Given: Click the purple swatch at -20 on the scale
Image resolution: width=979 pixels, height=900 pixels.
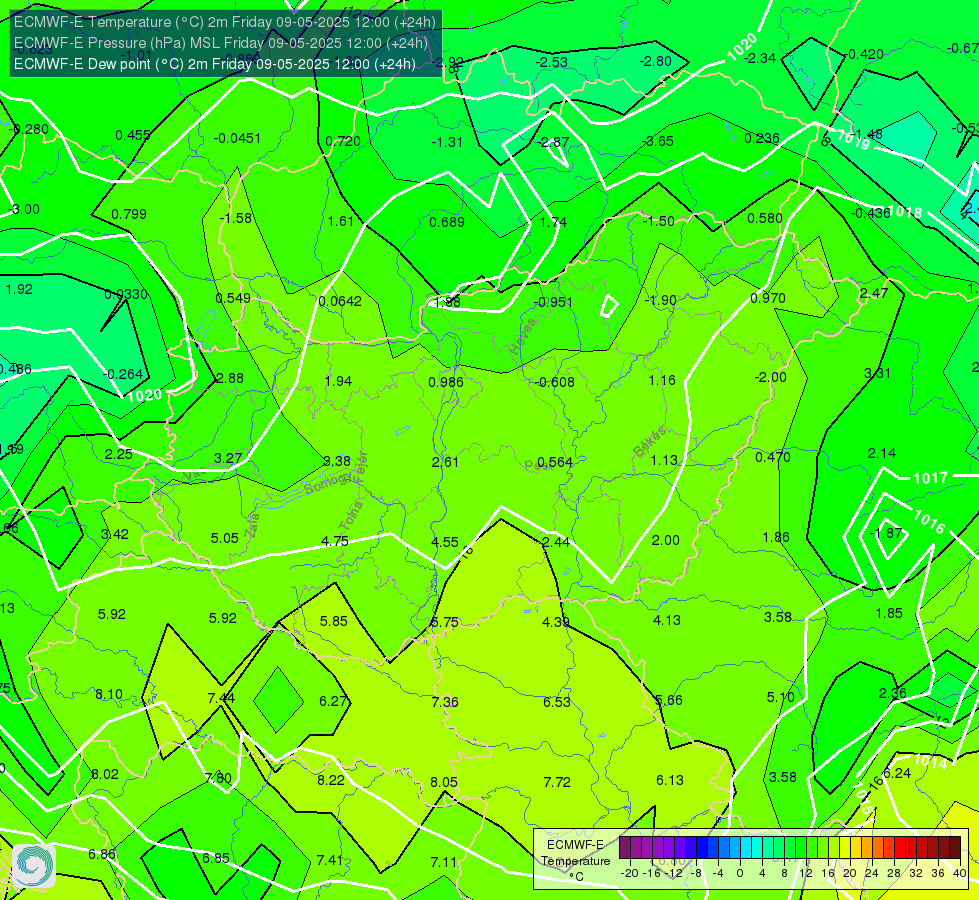Looking at the screenshot, I should pyautogui.click(x=625, y=848).
